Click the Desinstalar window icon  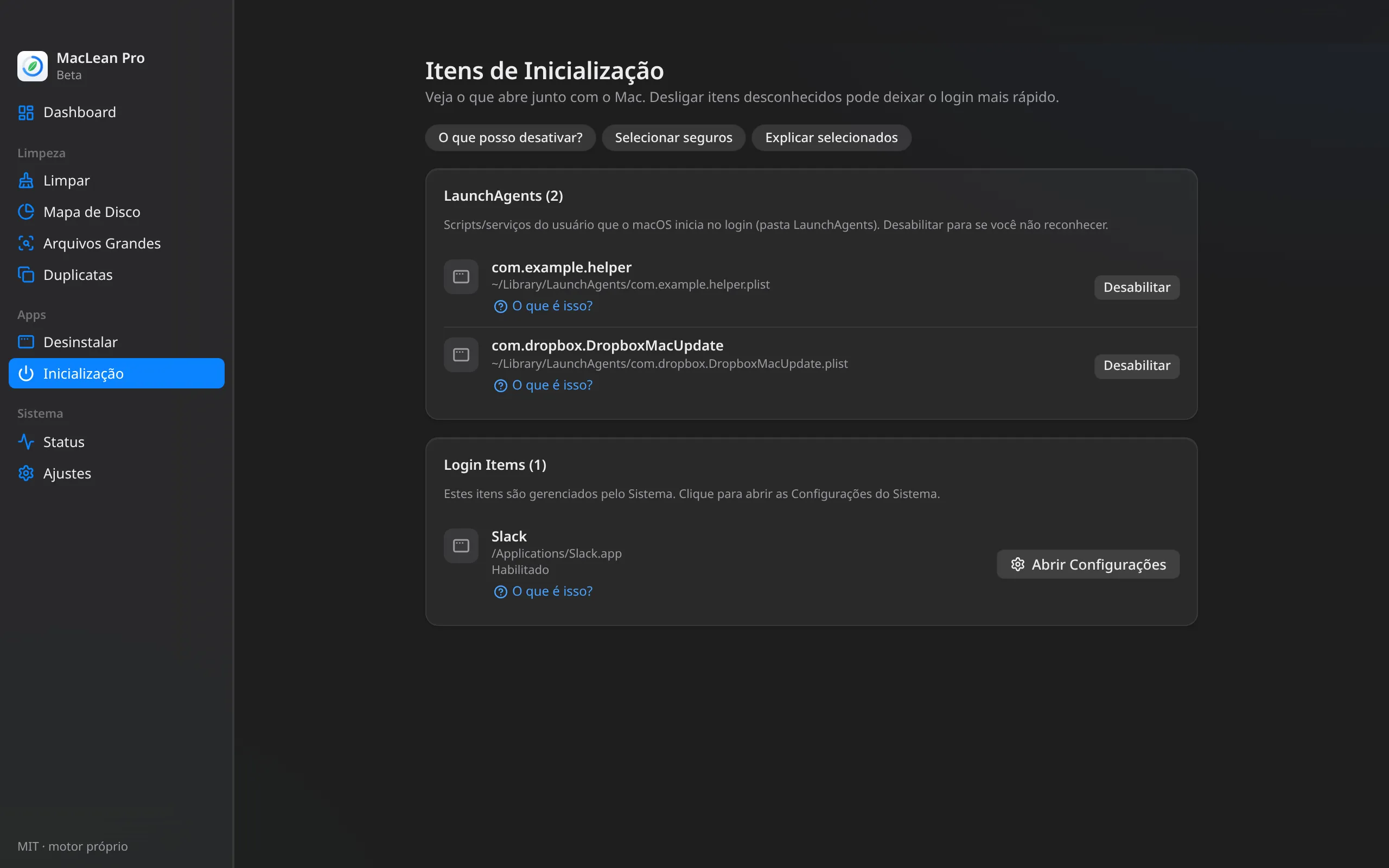pos(26,342)
